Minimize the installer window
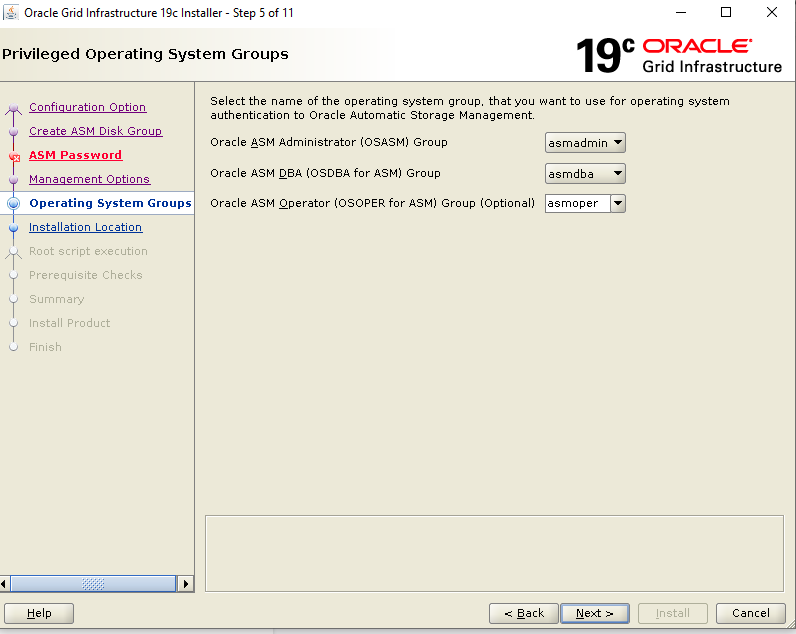Image resolution: width=796 pixels, height=634 pixels. pos(681,13)
